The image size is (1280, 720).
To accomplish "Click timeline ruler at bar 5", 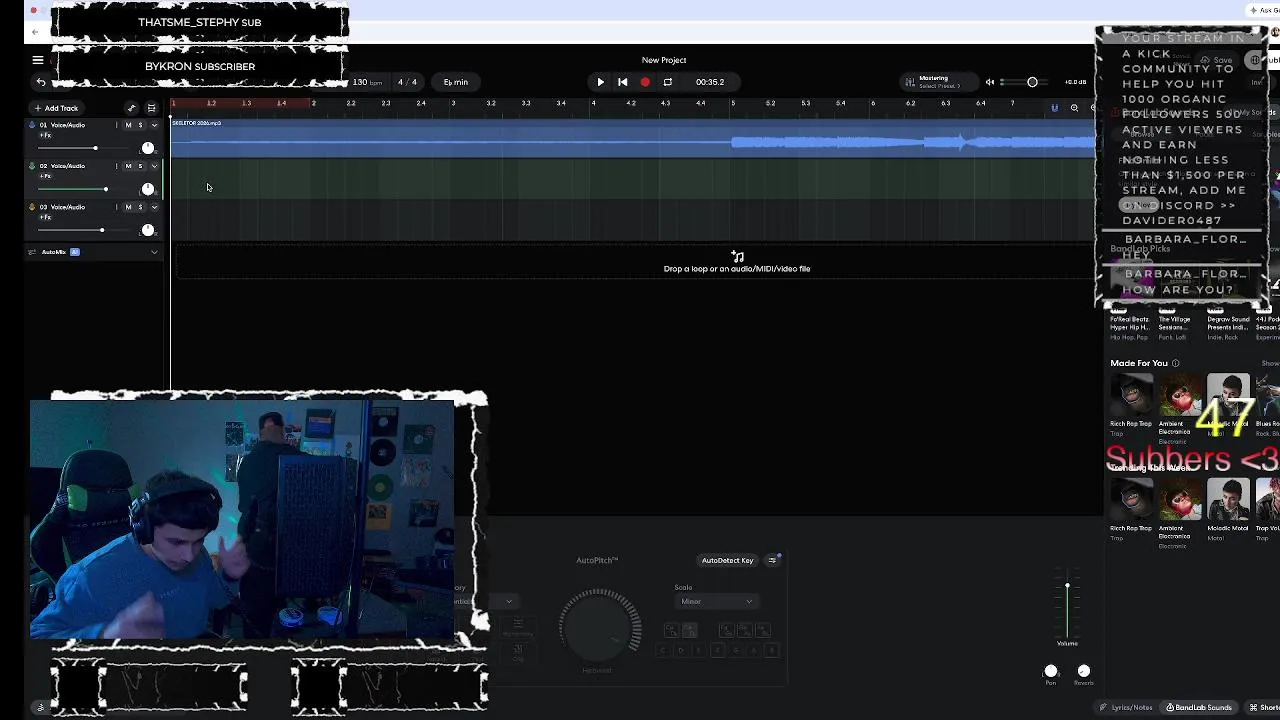I will click(732, 103).
